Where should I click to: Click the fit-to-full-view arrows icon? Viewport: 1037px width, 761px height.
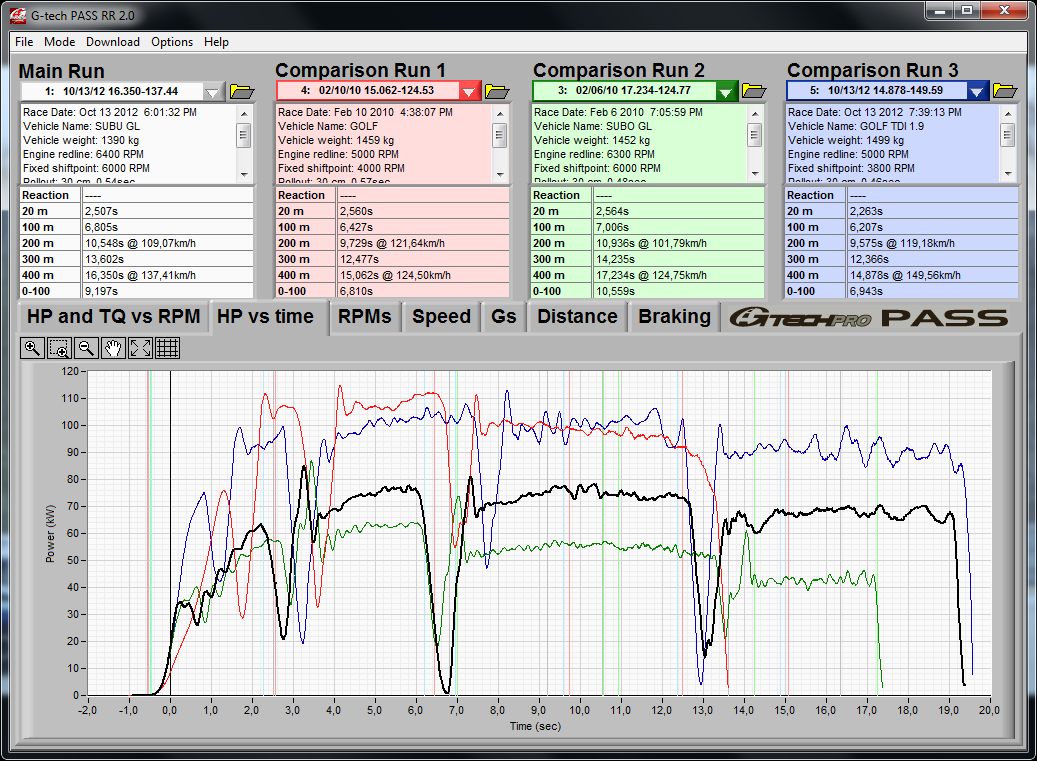click(x=140, y=348)
